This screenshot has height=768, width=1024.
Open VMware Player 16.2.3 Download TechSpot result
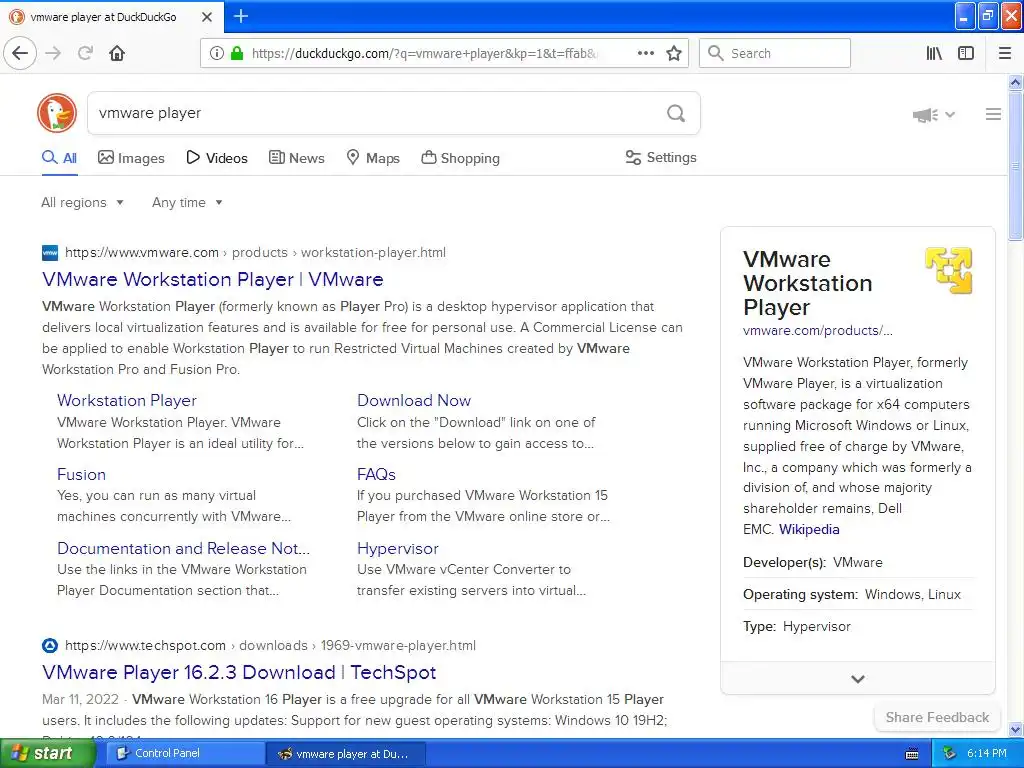[239, 673]
